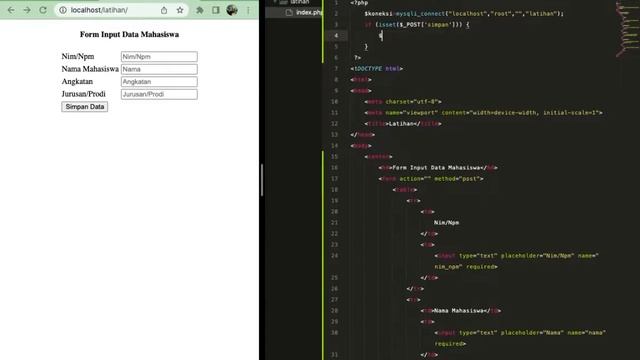This screenshot has width=640, height=360.
Task: Focus the Angkatan input field
Action: 159,82
